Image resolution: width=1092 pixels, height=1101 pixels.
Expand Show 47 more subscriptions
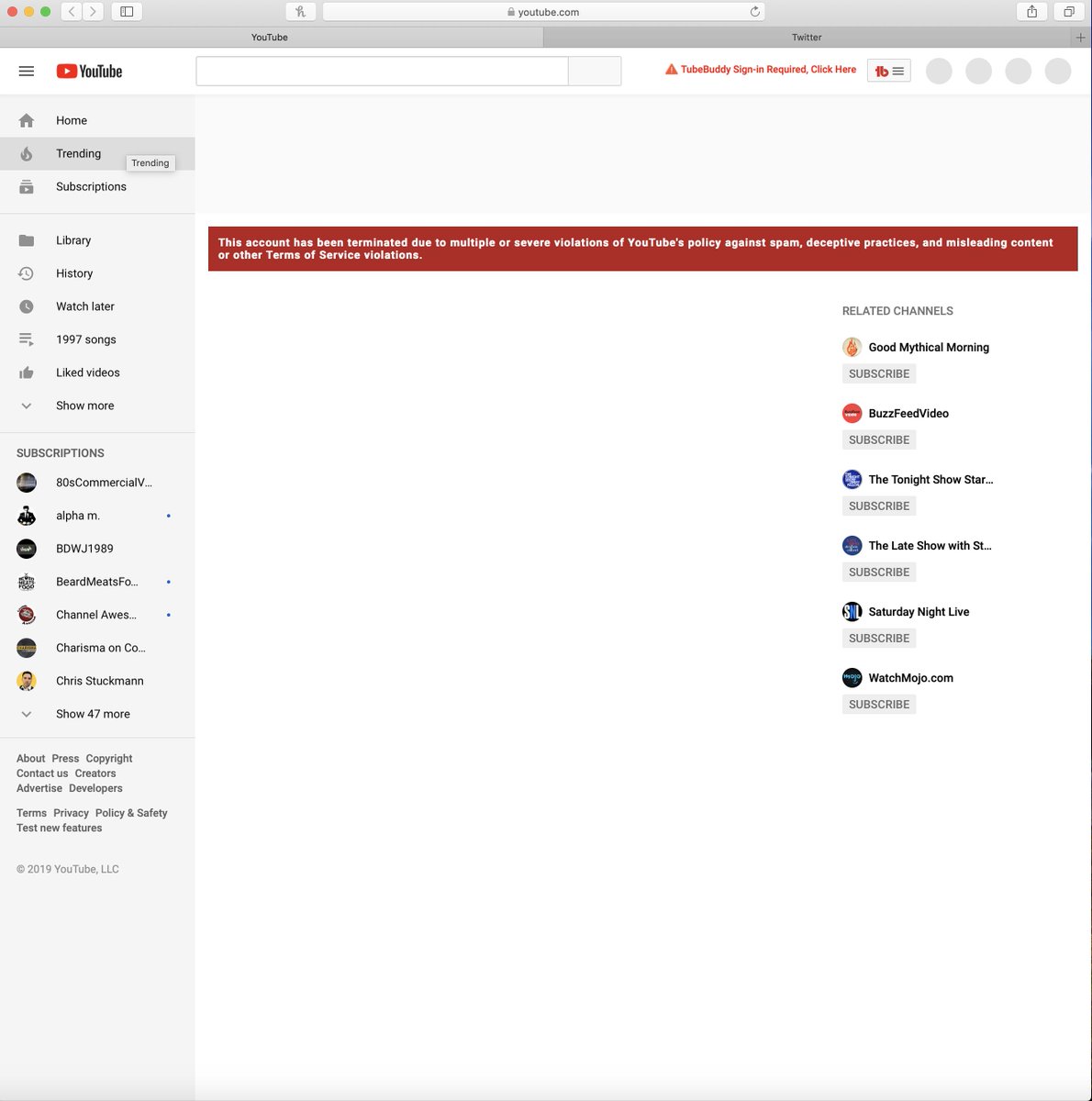point(97,714)
